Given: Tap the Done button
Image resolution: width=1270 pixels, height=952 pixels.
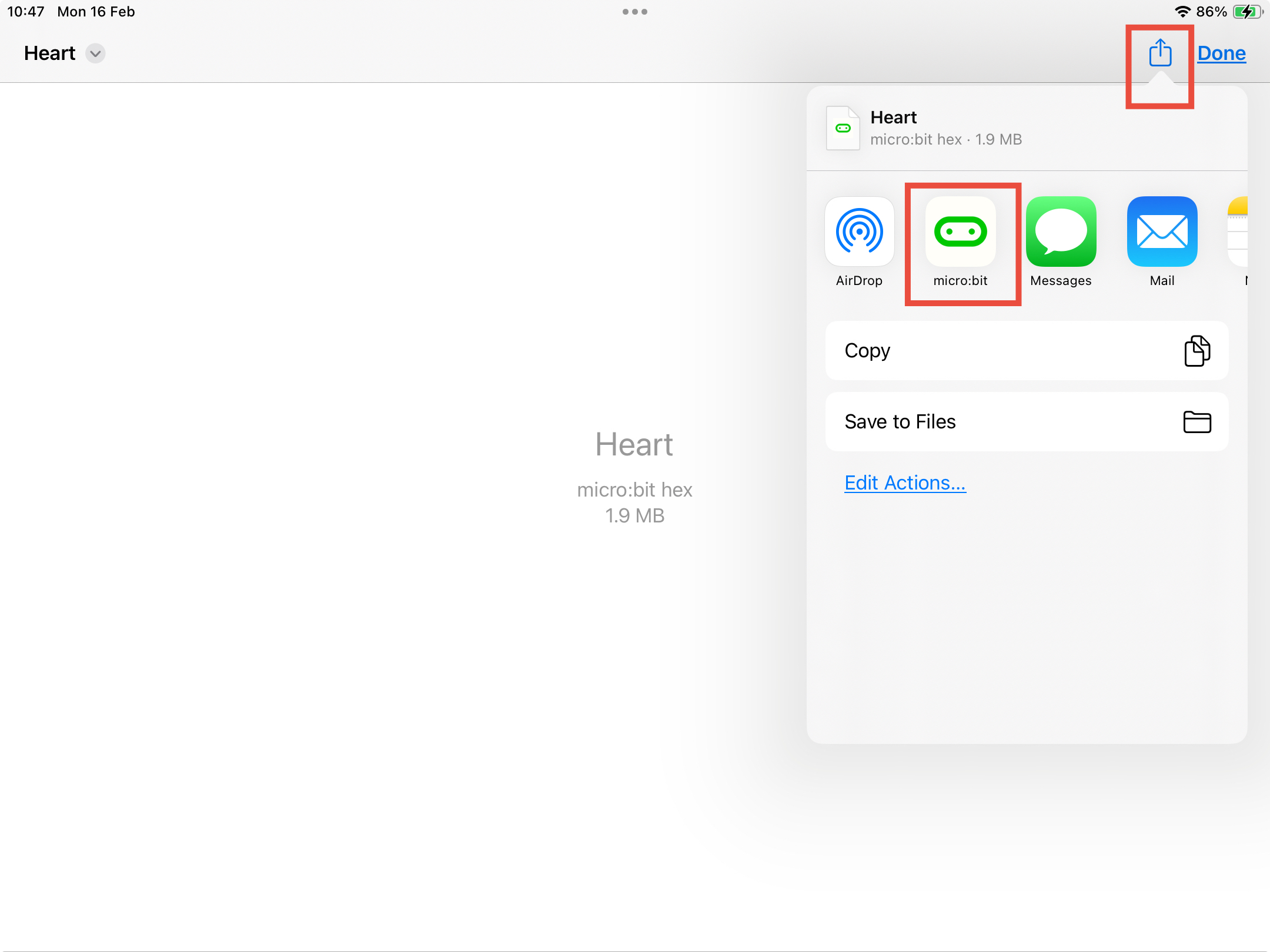Looking at the screenshot, I should (x=1221, y=53).
